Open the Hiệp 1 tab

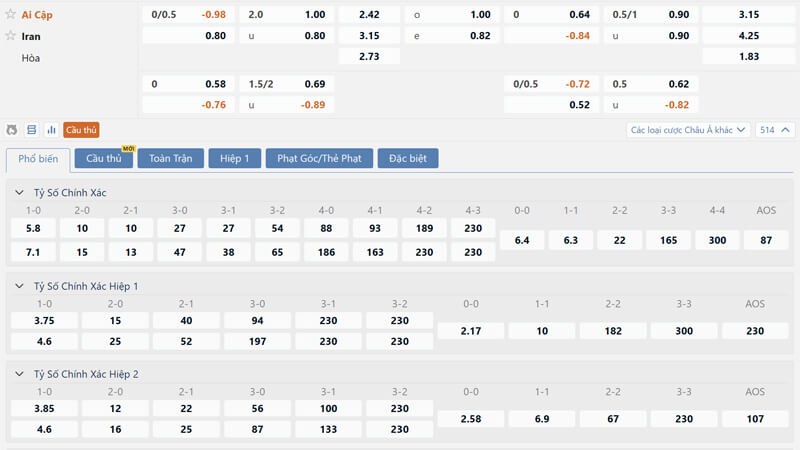pyautogui.click(x=235, y=159)
